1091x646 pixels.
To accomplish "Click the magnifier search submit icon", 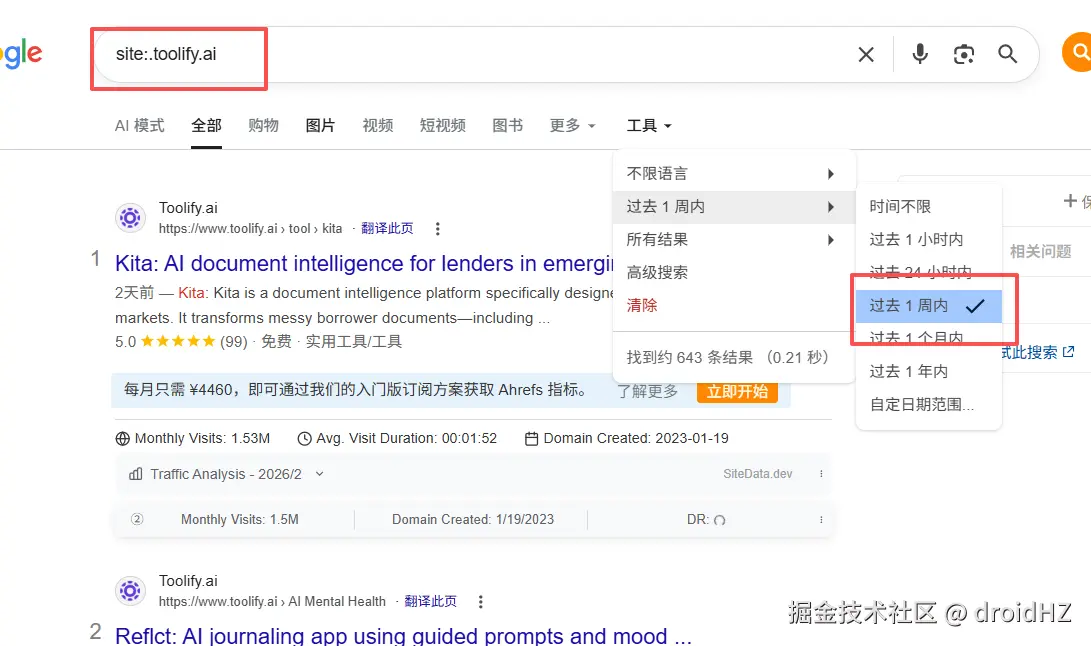I will tap(1008, 54).
